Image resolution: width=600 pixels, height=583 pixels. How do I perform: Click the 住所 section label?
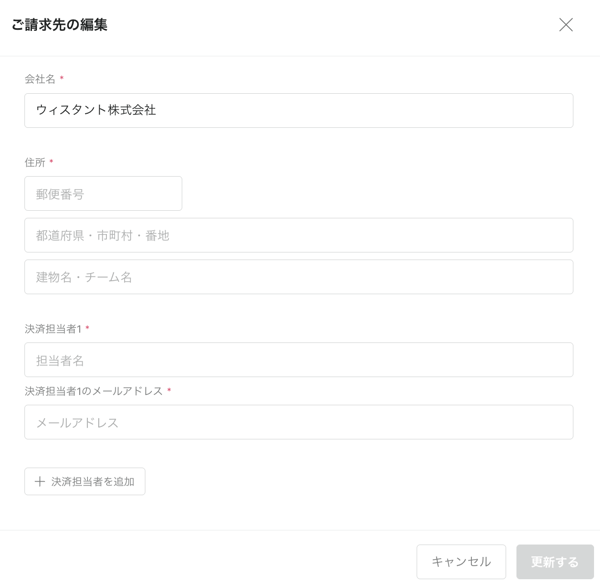tap(35, 162)
